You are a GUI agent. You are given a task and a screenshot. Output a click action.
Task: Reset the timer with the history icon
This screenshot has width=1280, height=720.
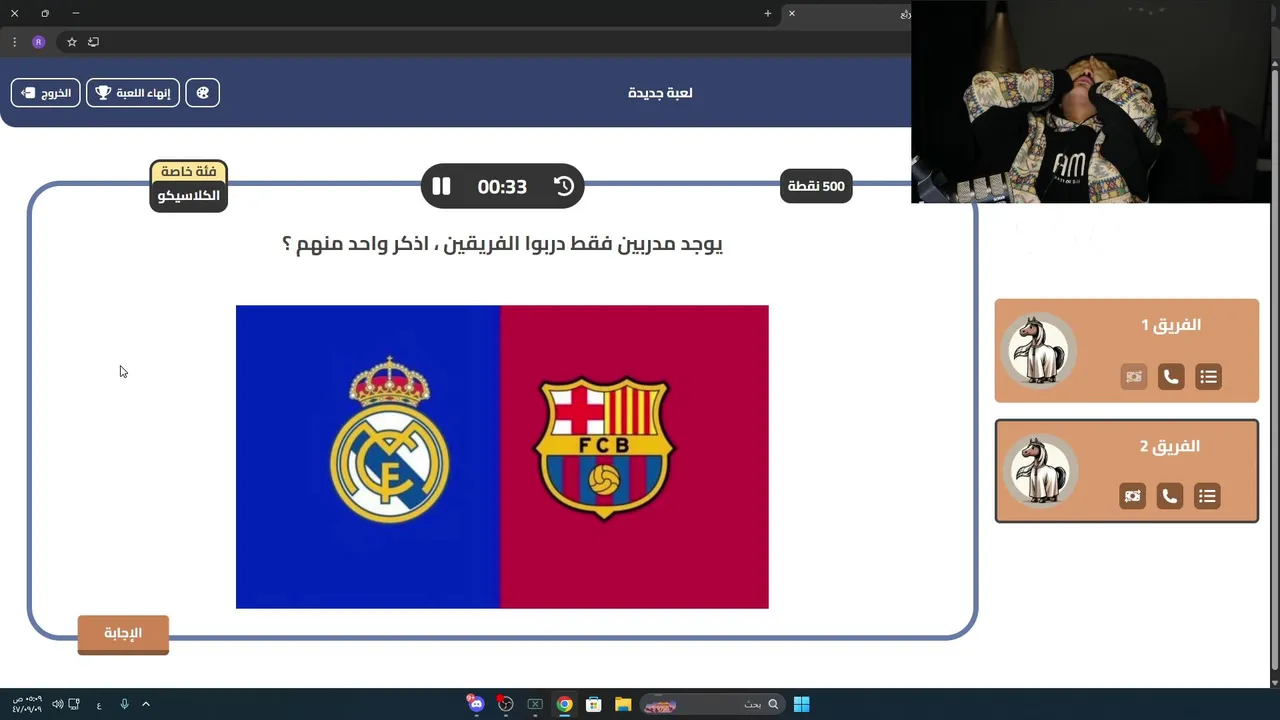coord(564,186)
